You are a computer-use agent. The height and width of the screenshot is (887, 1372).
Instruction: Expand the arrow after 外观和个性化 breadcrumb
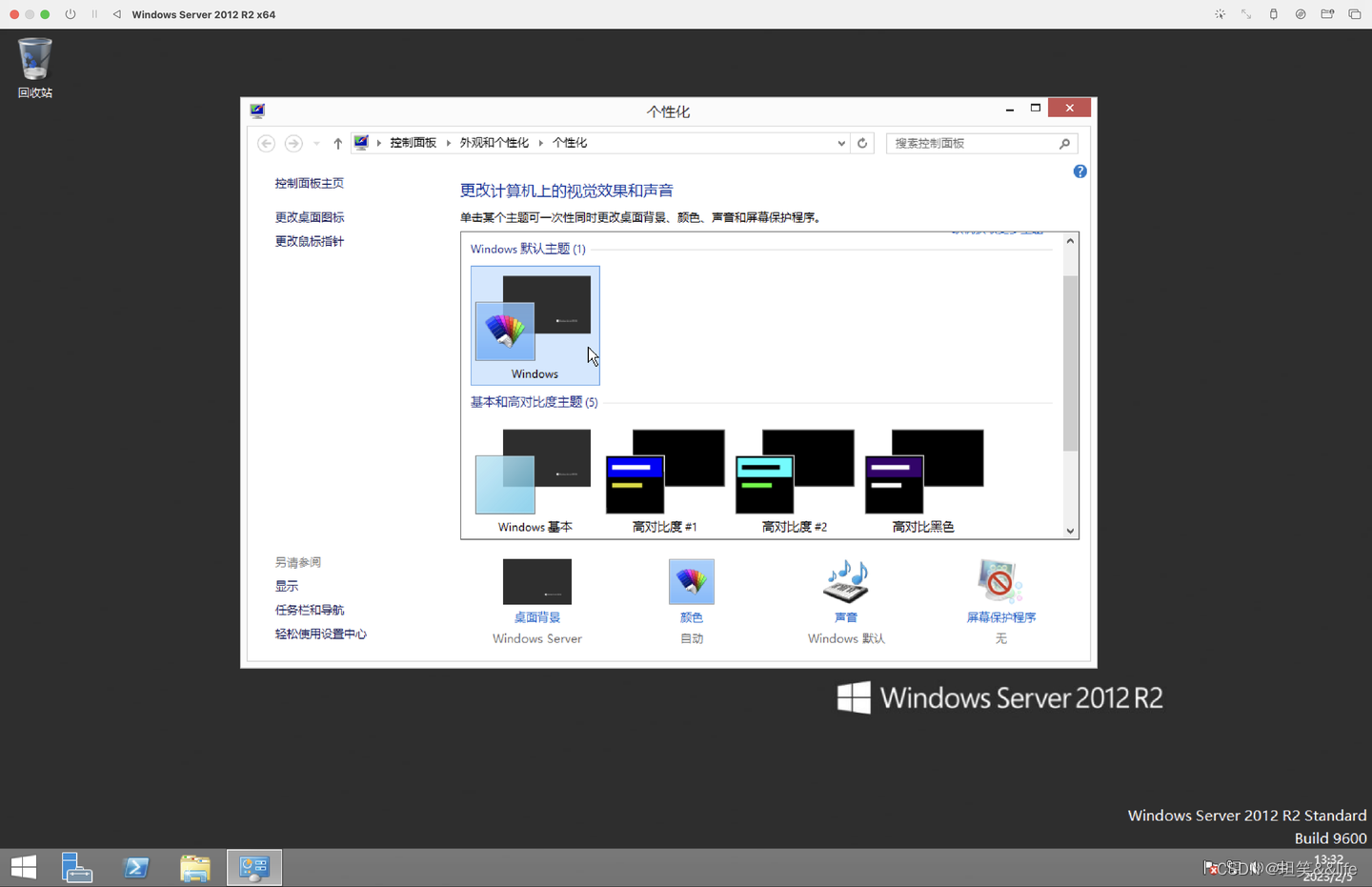click(540, 143)
